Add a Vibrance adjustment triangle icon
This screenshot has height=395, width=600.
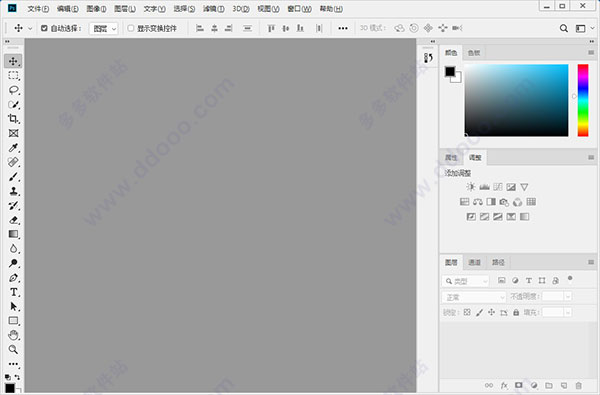524,187
